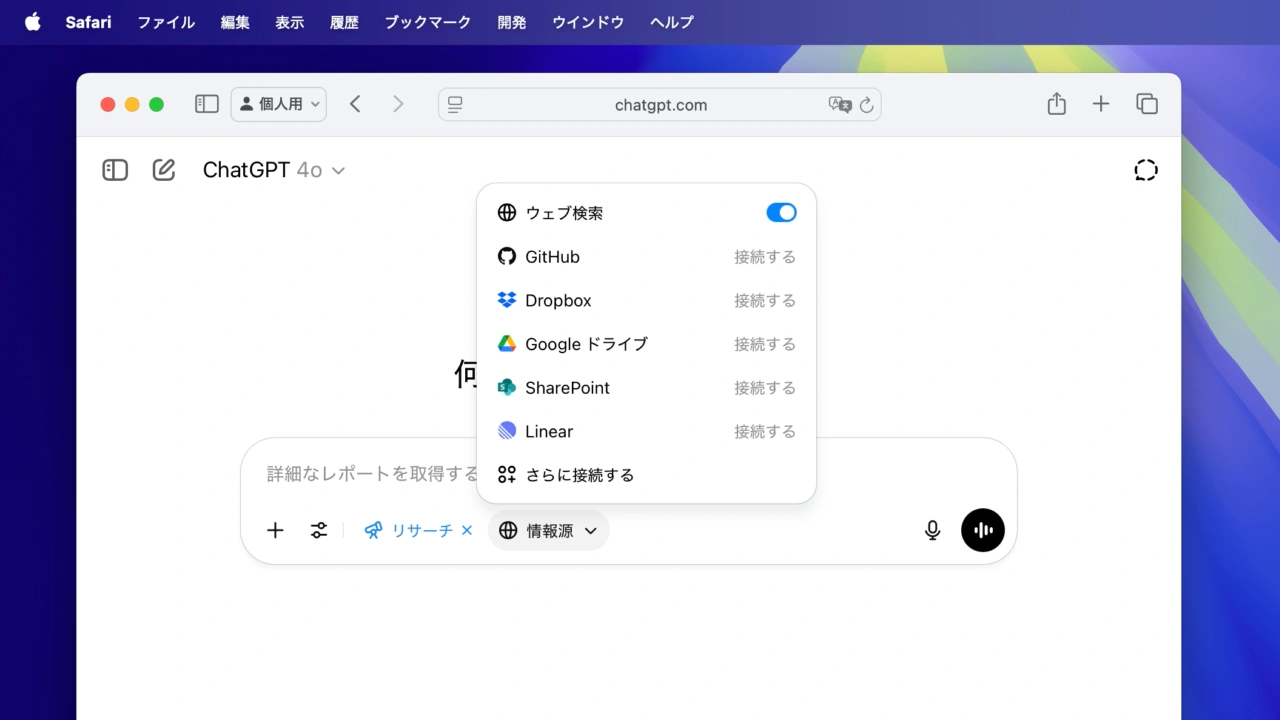Open the tools sliders icon
The image size is (1280, 720).
click(x=319, y=531)
